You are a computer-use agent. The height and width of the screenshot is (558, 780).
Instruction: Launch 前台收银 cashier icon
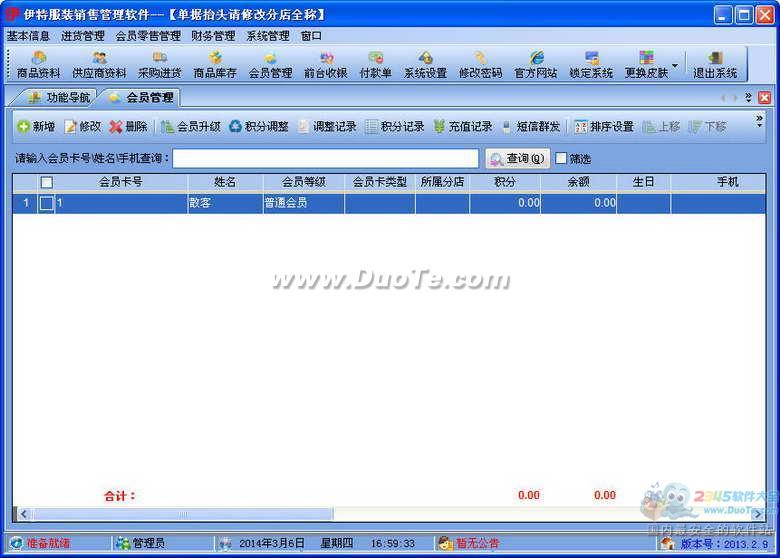[325, 65]
